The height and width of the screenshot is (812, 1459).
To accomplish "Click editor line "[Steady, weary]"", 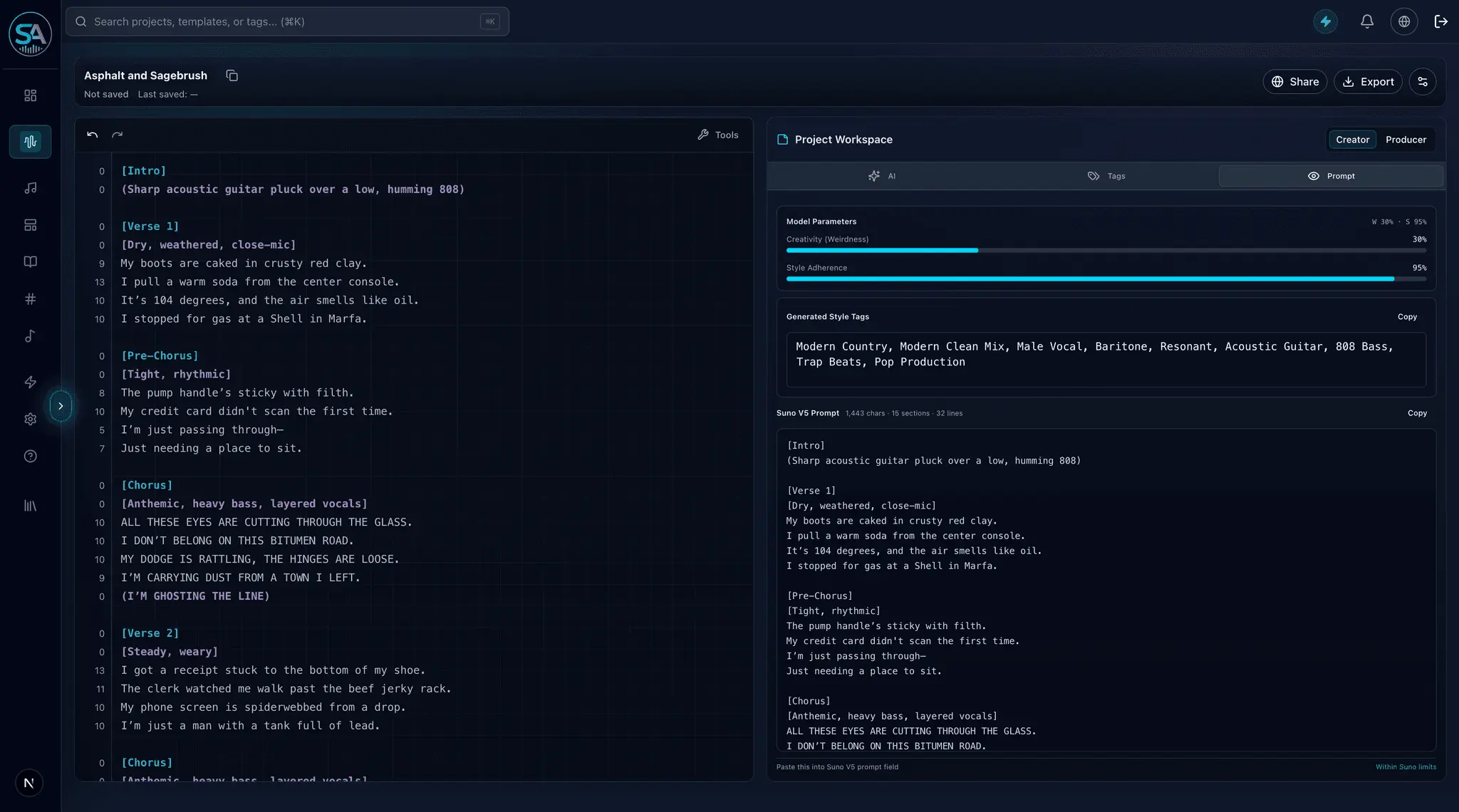I will point(170,652).
